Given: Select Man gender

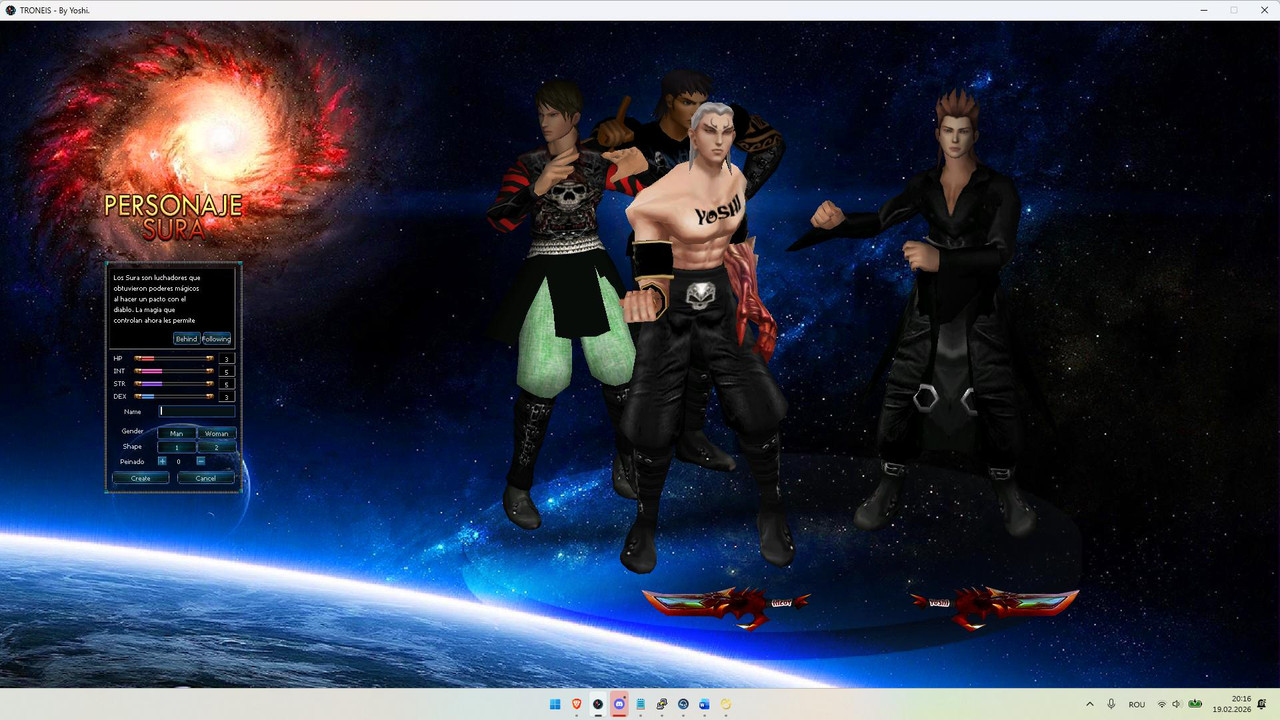Looking at the screenshot, I should (x=176, y=433).
